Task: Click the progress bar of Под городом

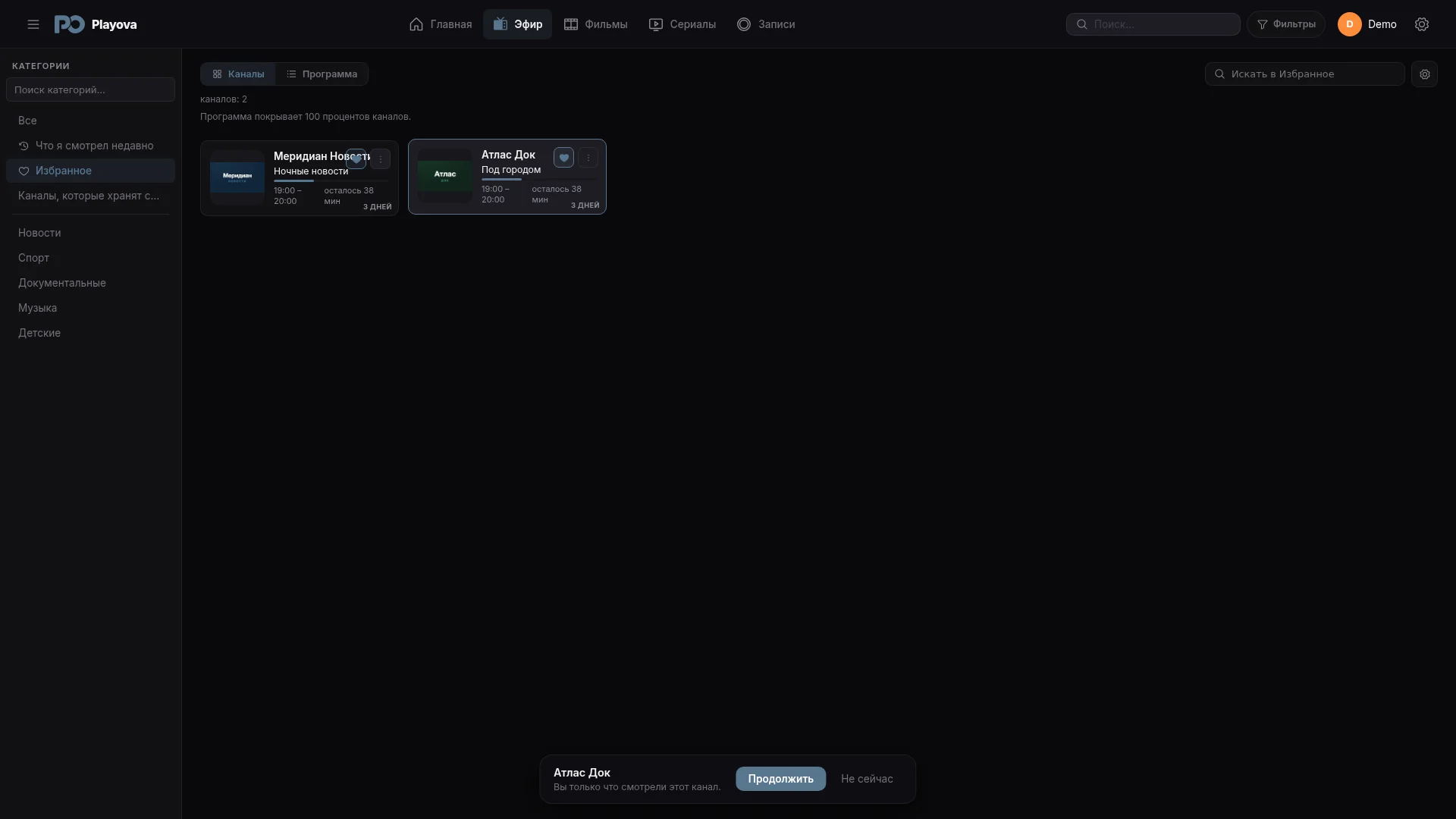Action: [539, 180]
